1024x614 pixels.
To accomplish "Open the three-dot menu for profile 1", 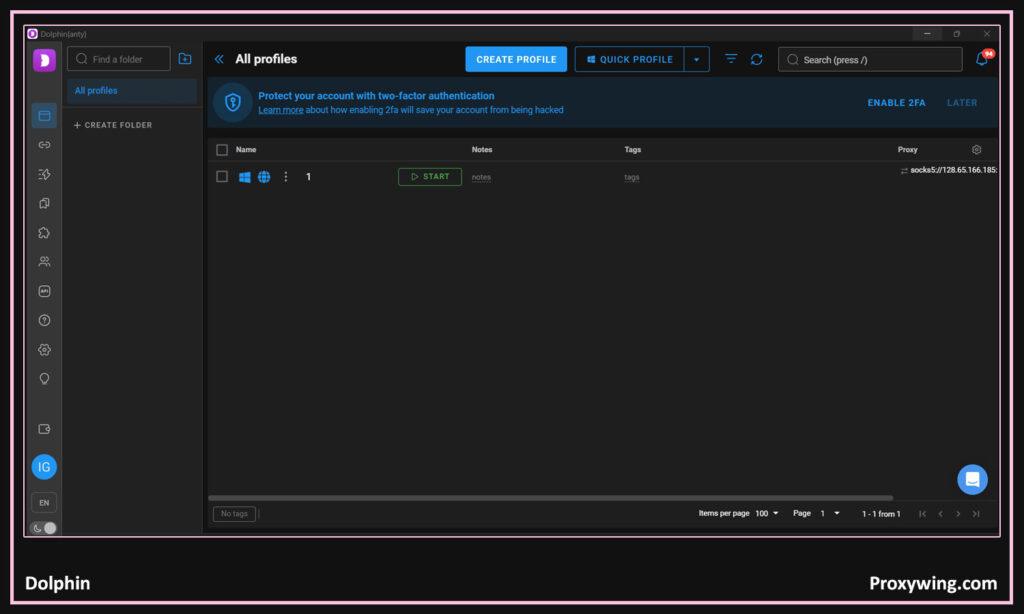I will pos(285,177).
